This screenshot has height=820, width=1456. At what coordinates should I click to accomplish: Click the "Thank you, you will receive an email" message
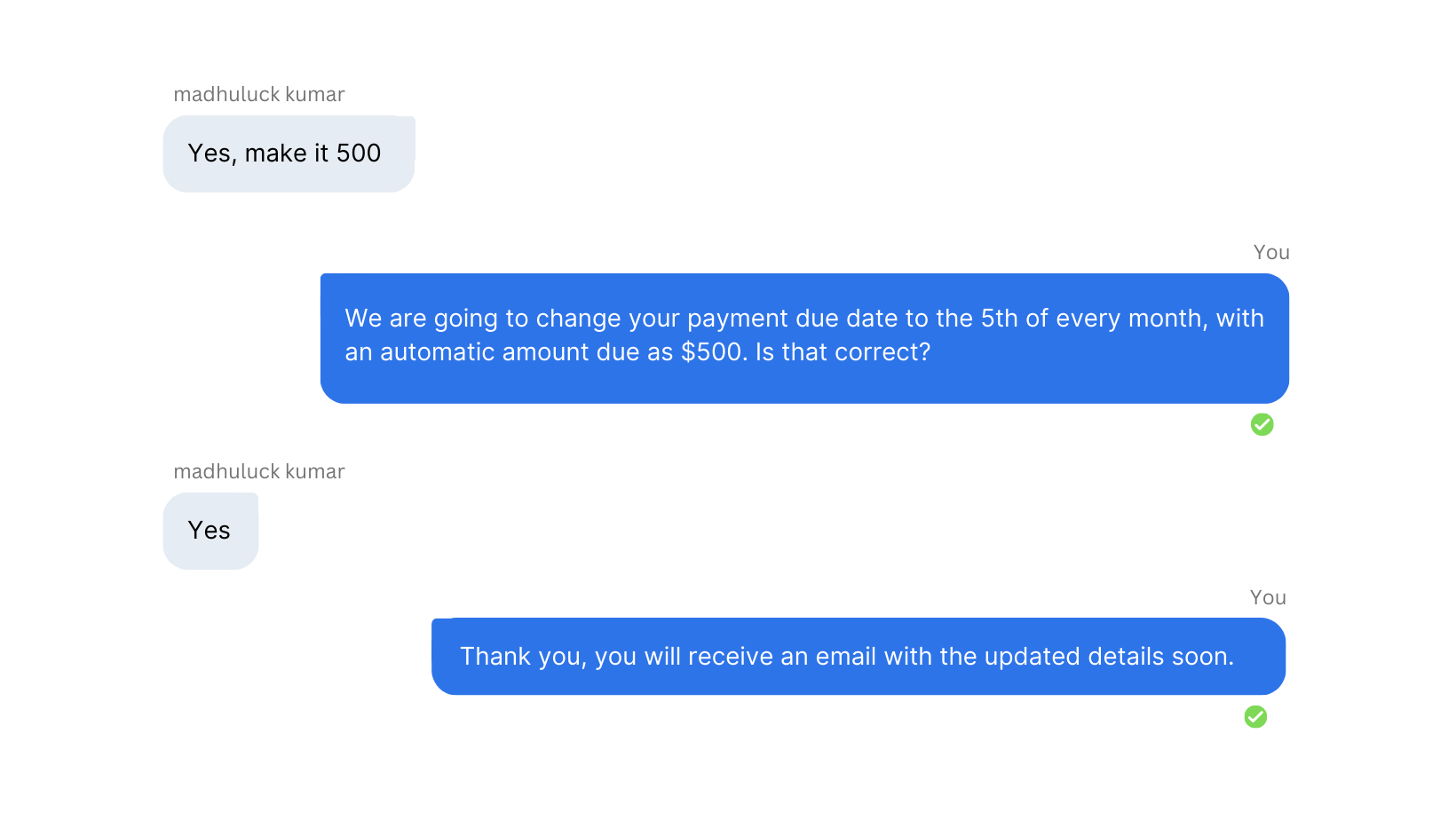pos(859,656)
